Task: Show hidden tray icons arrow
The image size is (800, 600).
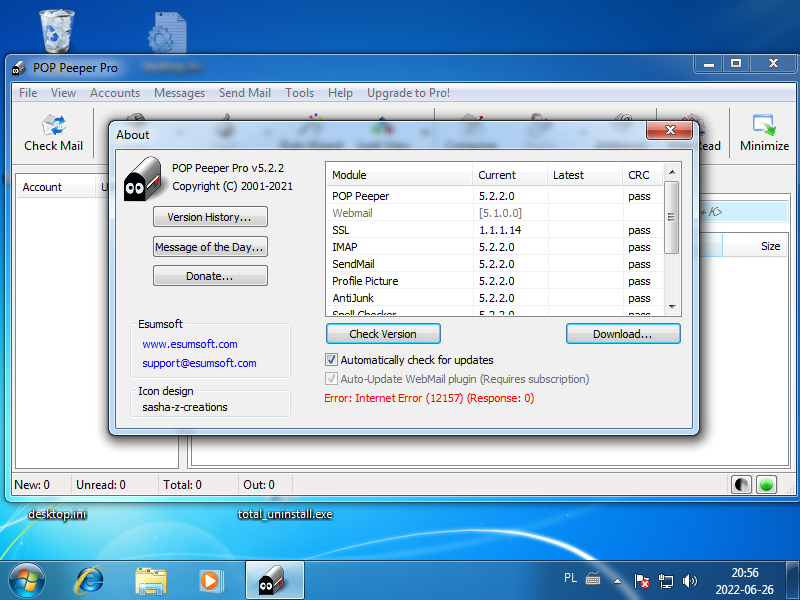Action: (617, 581)
